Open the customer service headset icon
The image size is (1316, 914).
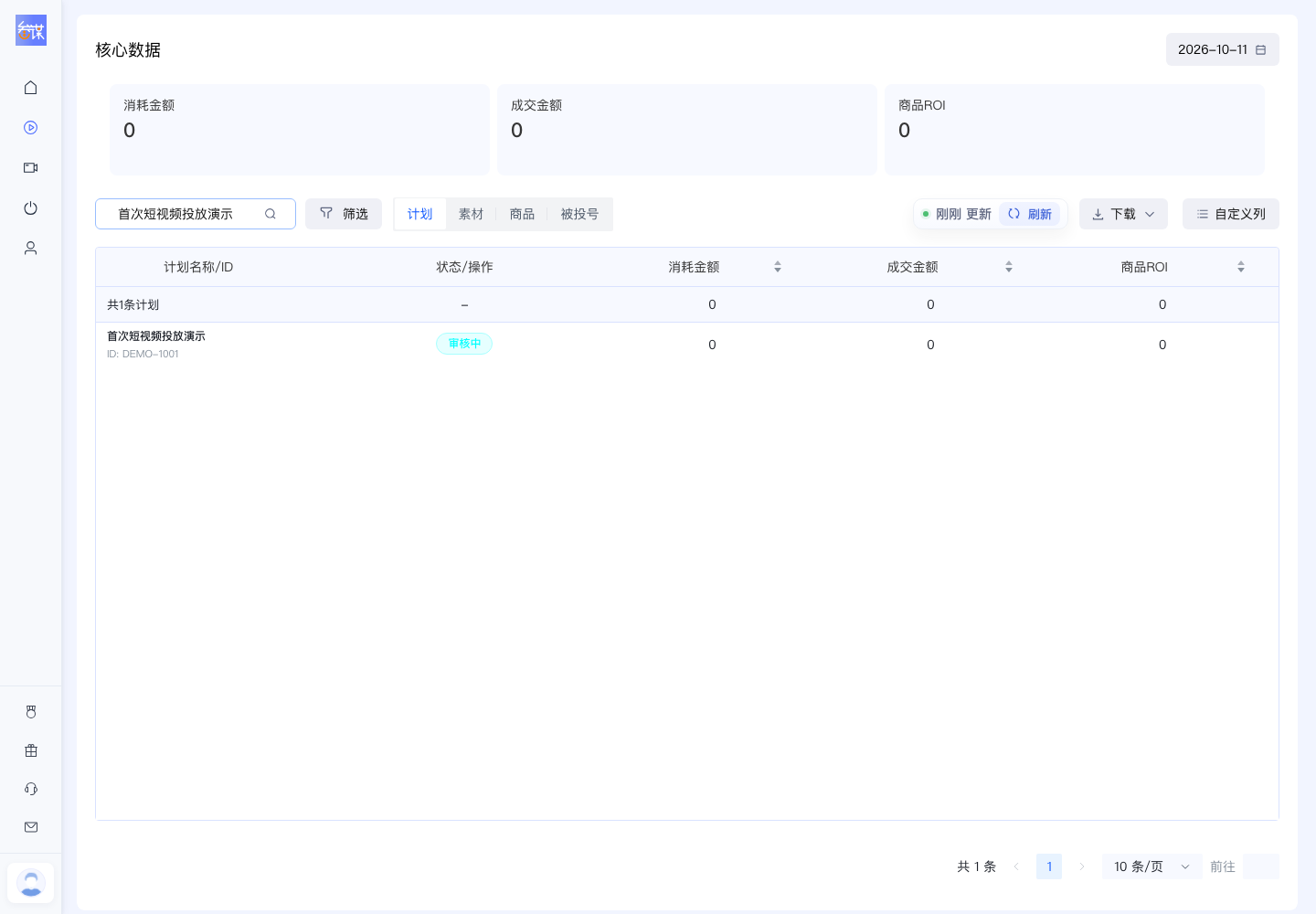coord(31,789)
